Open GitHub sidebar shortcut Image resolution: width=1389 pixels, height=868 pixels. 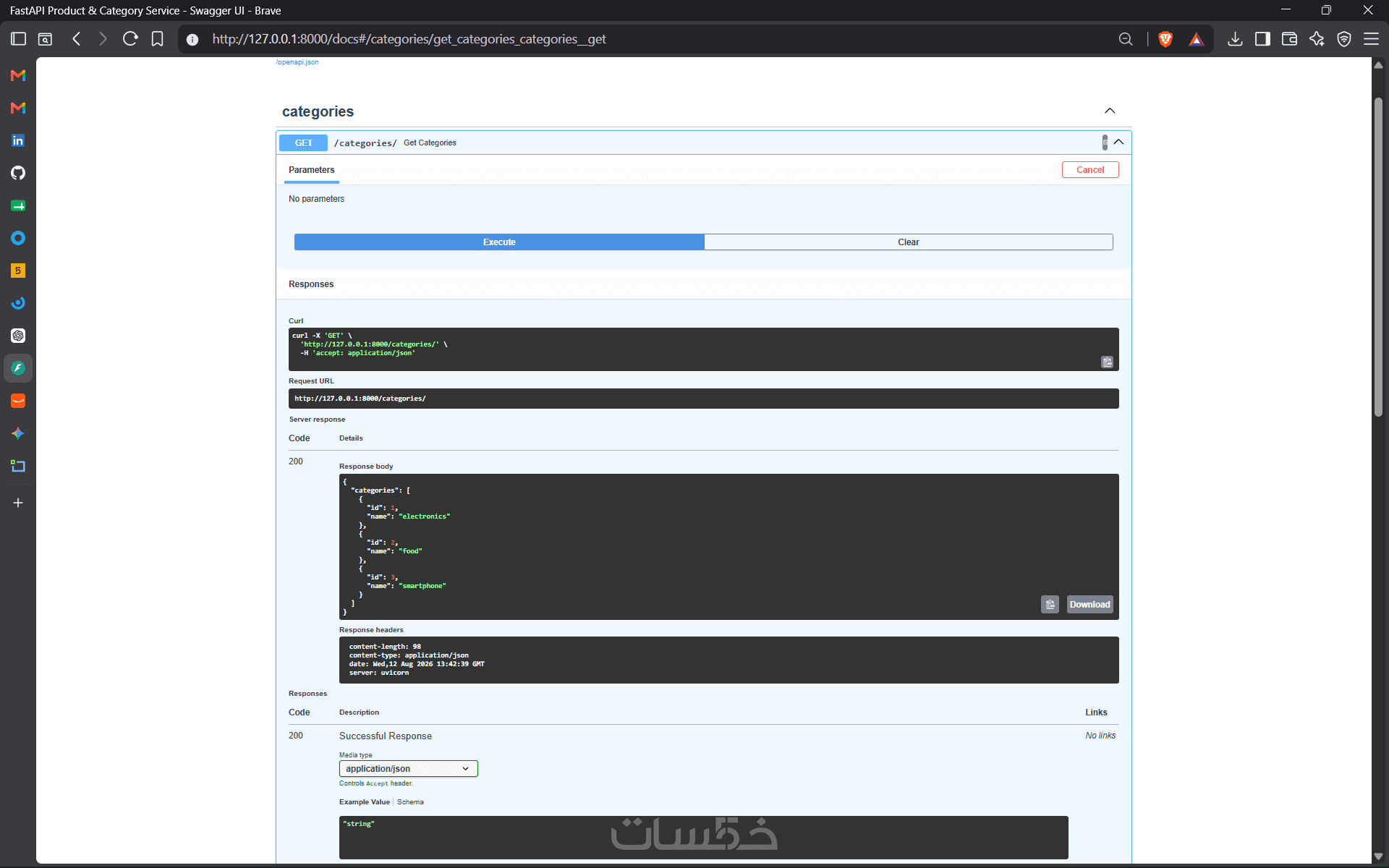click(x=18, y=173)
